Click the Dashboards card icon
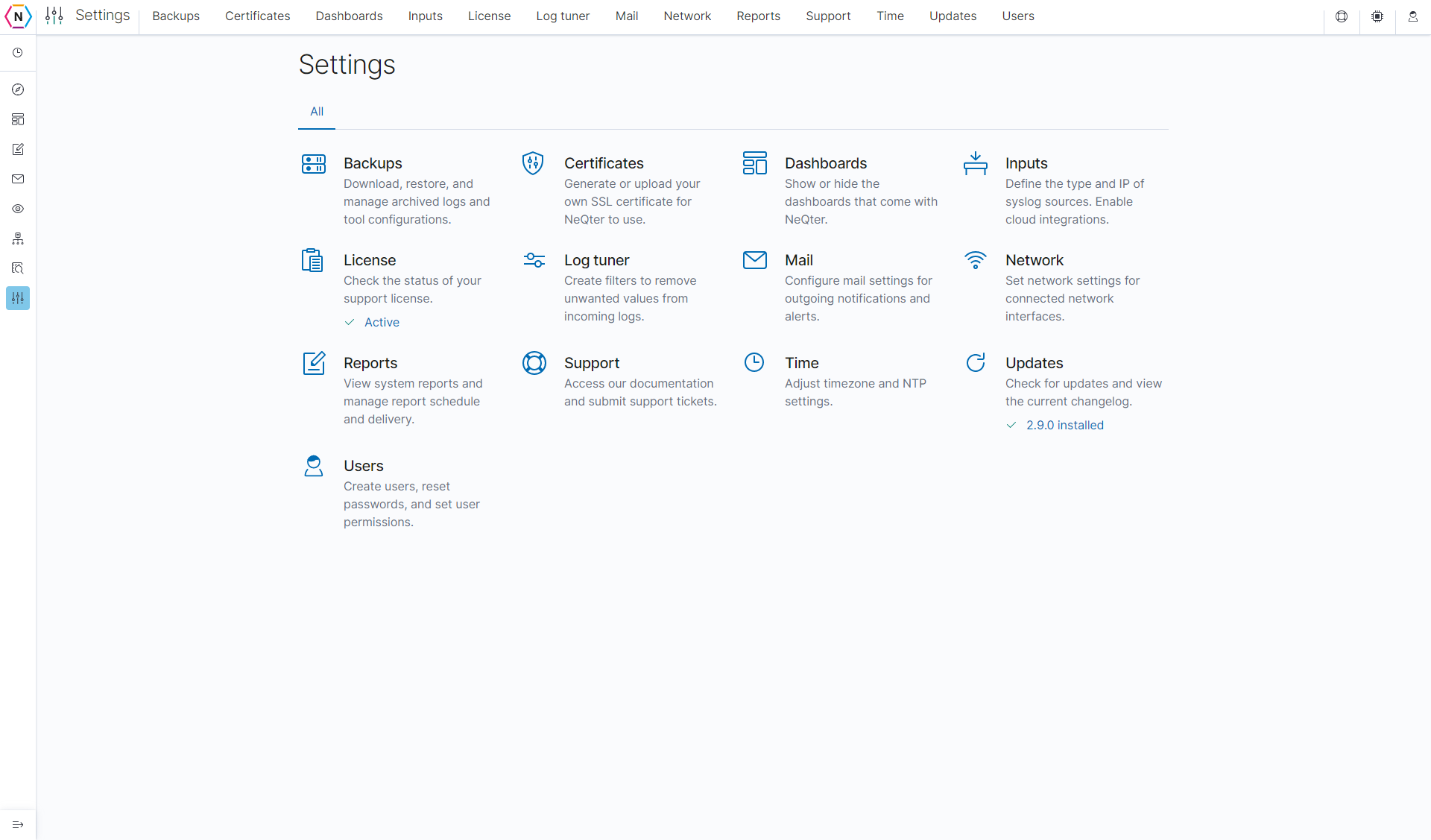 [755, 163]
